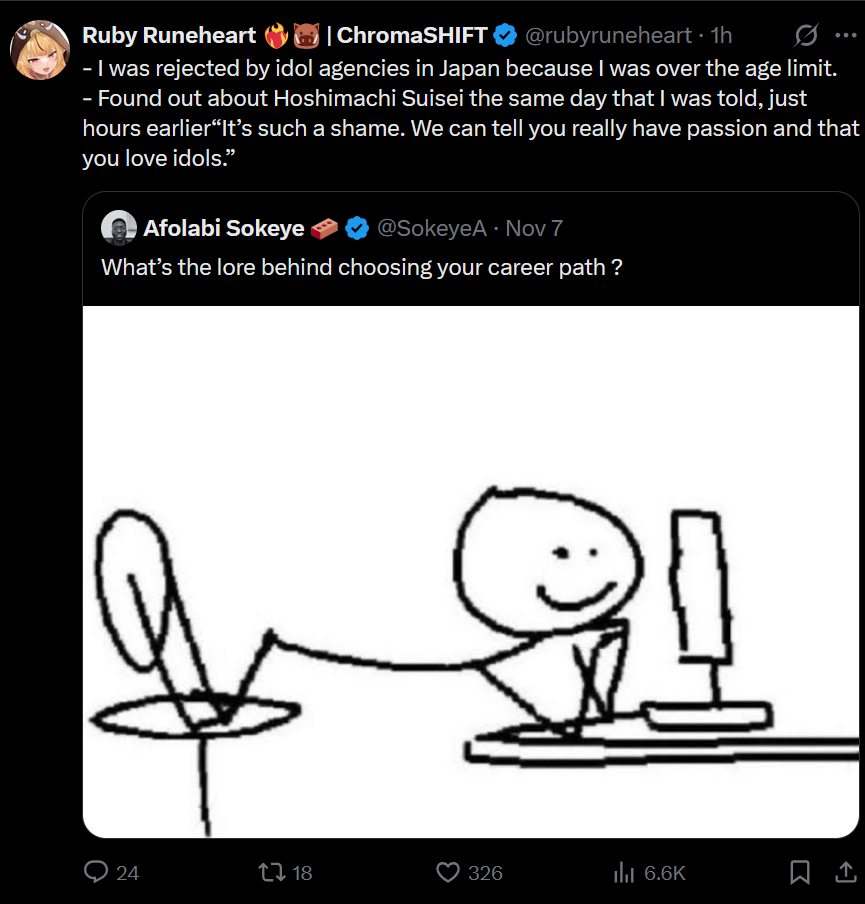Screen dimensions: 865x904
Task: Click the share upload icon
Action: tap(843, 872)
